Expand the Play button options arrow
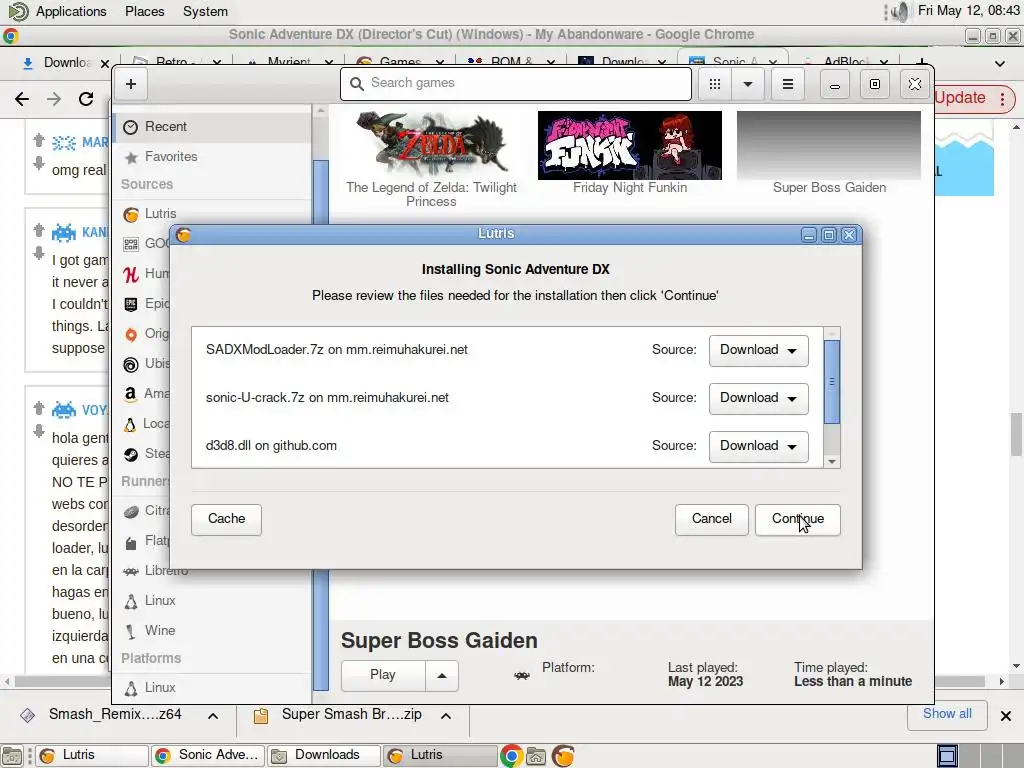Image resolution: width=1024 pixels, height=768 pixels. [442, 675]
